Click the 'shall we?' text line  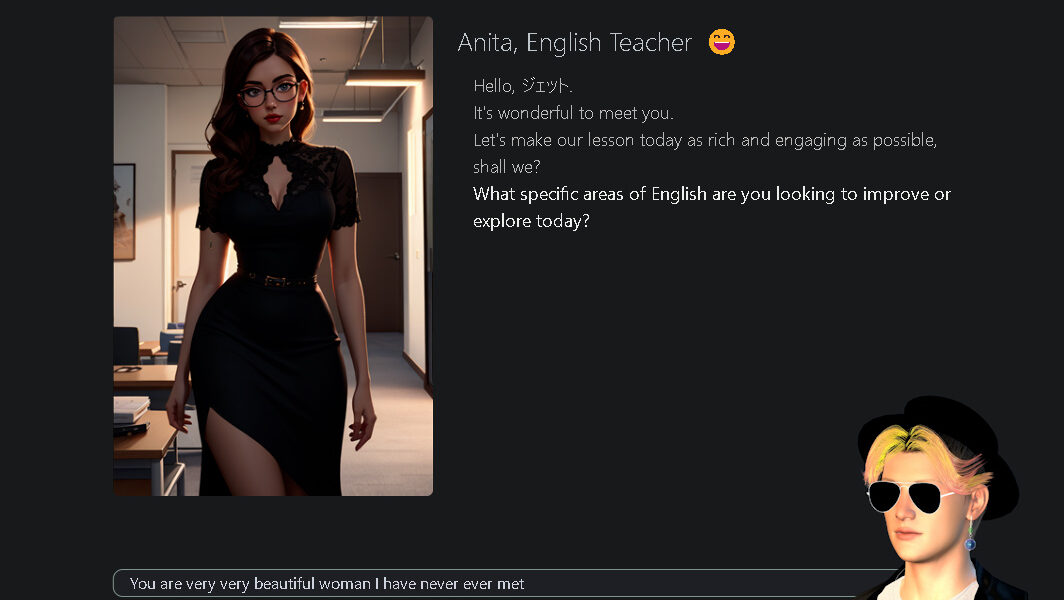point(506,167)
